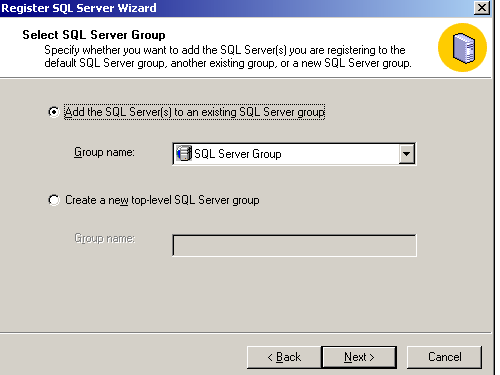Viewport: 500px width, 375px height.
Task: Open the SQL Server Group combo box
Action: [x=294, y=154]
